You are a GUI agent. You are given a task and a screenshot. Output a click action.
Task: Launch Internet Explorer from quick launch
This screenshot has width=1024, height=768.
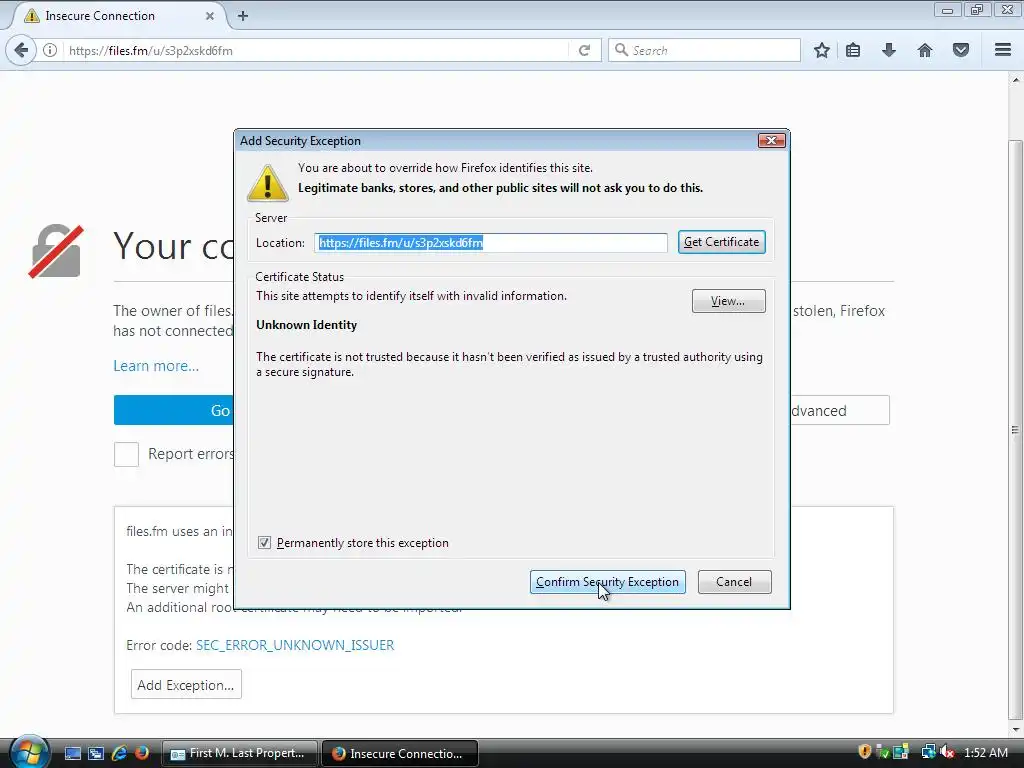click(119, 753)
